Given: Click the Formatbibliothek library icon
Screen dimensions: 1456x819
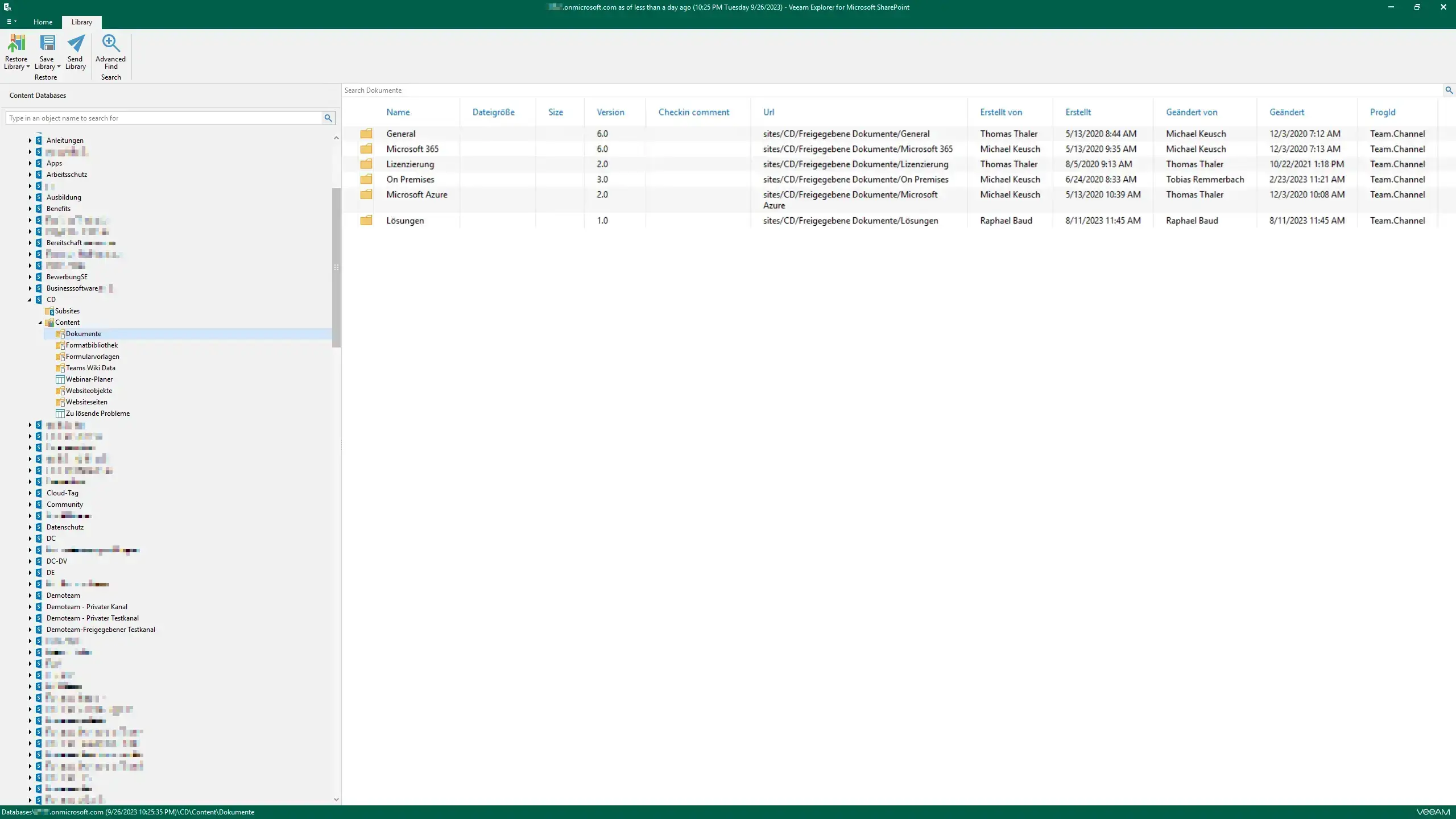Looking at the screenshot, I should click(60, 345).
